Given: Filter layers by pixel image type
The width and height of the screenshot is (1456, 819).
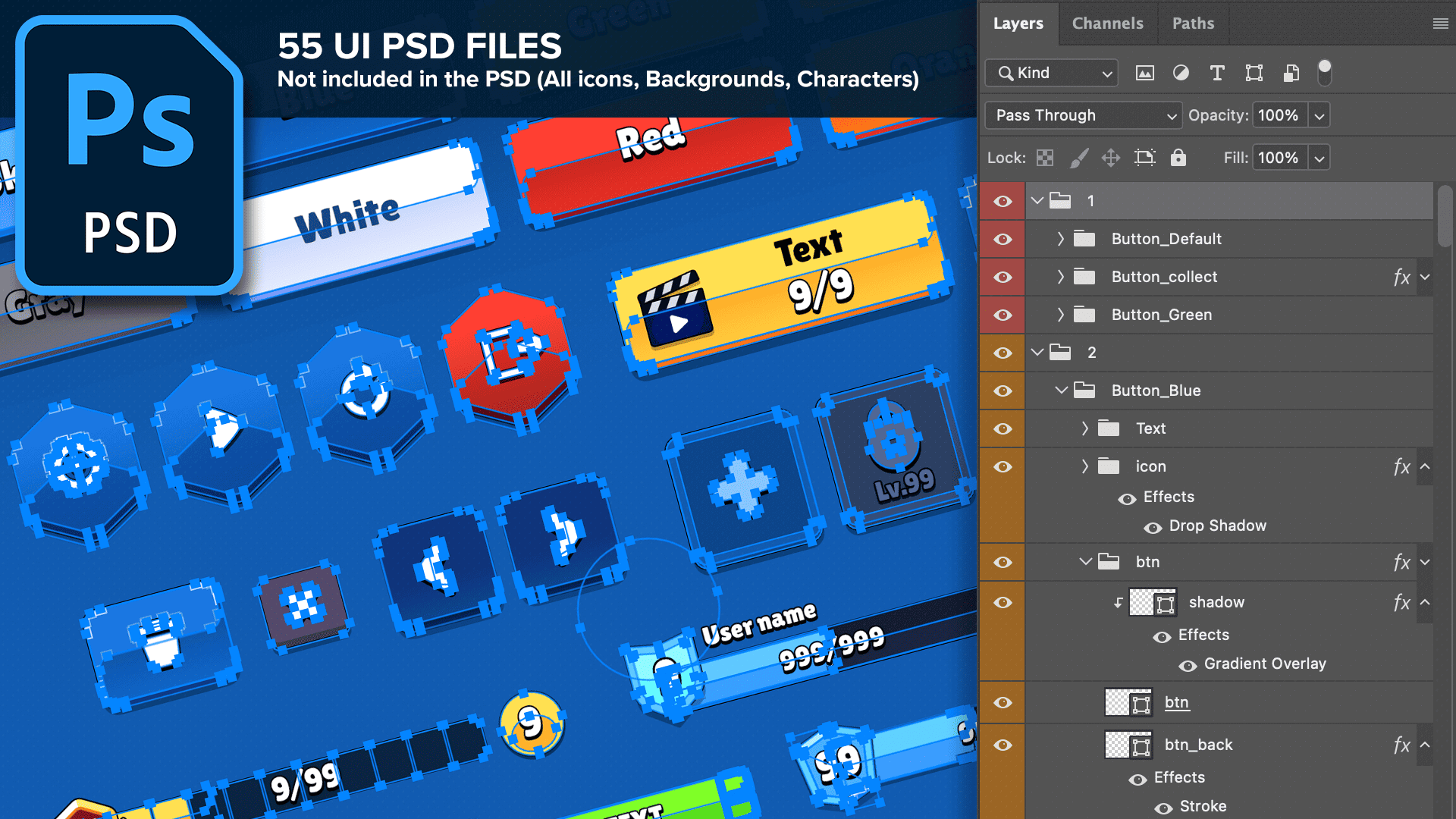Looking at the screenshot, I should [x=1144, y=73].
